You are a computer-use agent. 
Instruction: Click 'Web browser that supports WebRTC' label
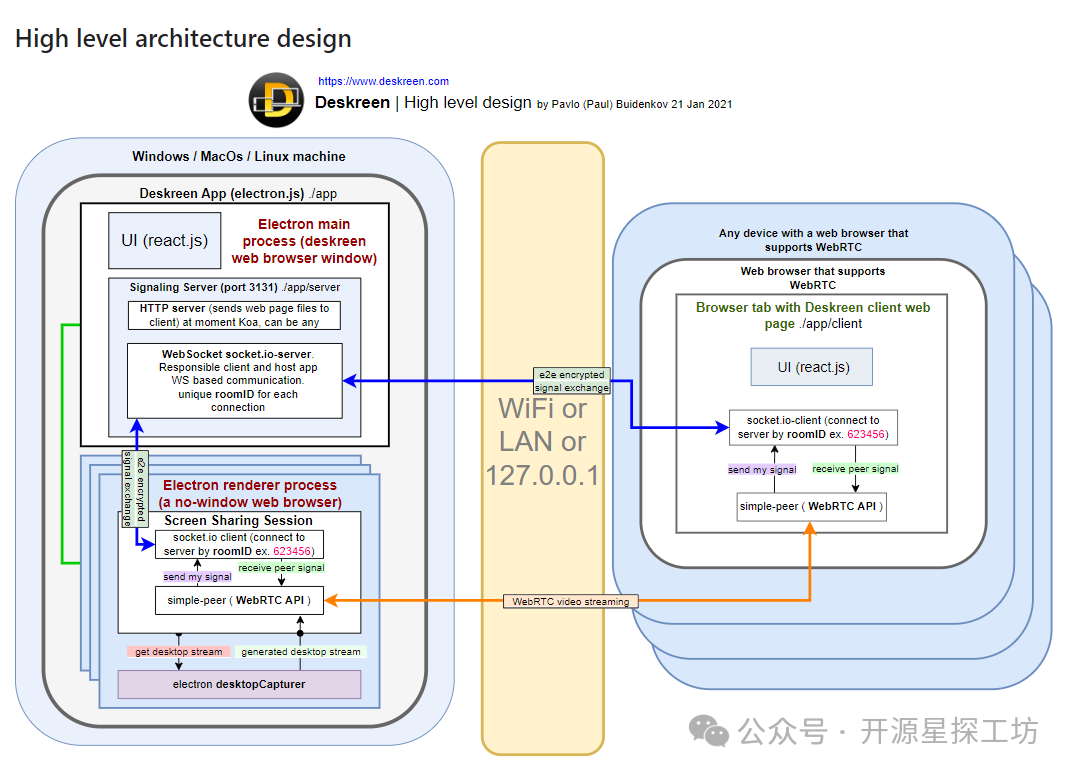pos(813,278)
